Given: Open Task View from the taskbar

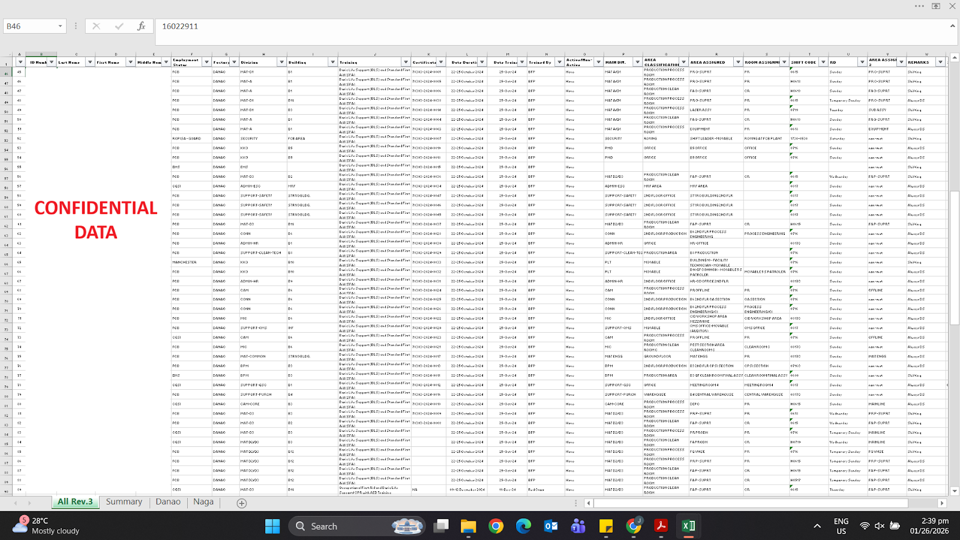Looking at the screenshot, I should point(441,526).
